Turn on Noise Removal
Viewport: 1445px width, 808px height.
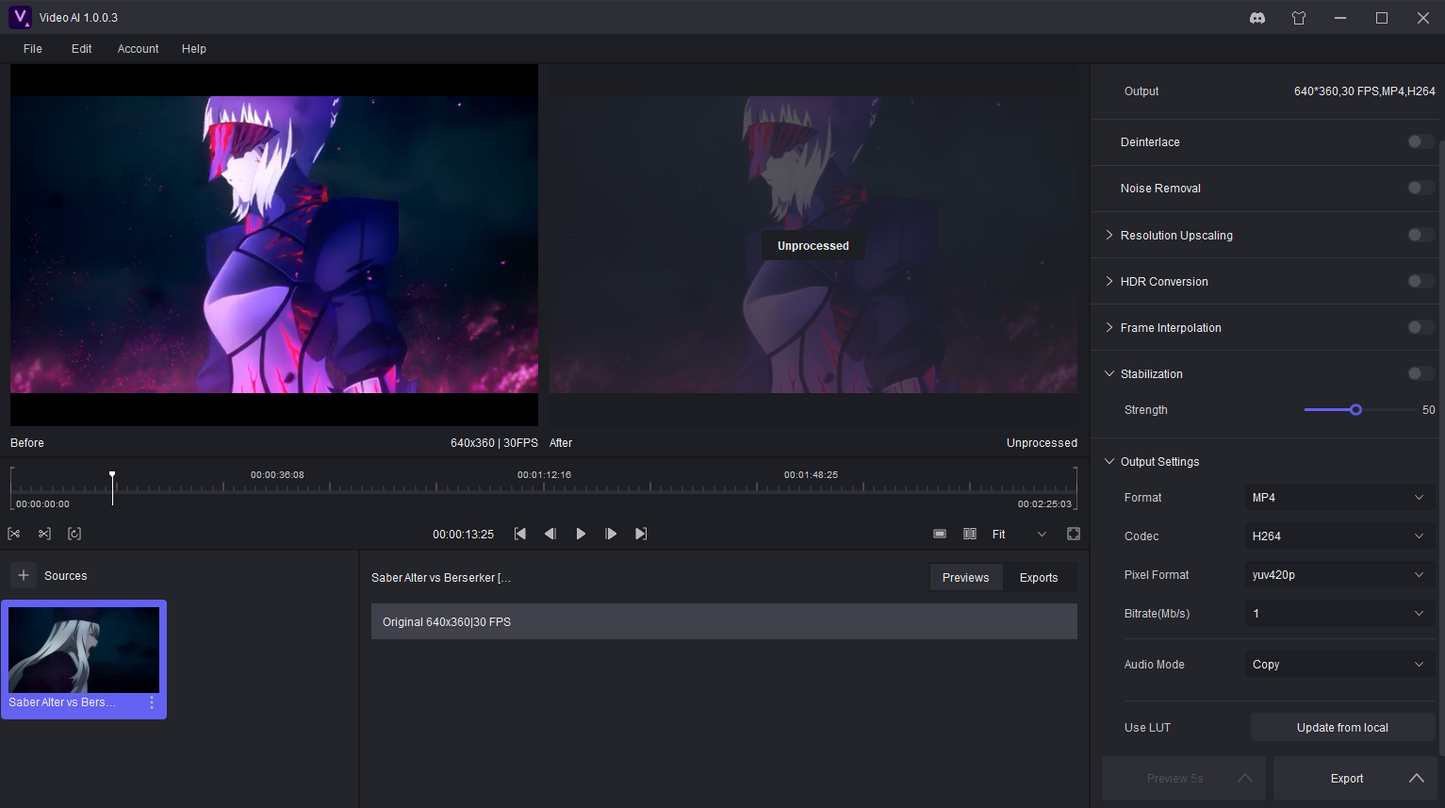(x=1420, y=188)
